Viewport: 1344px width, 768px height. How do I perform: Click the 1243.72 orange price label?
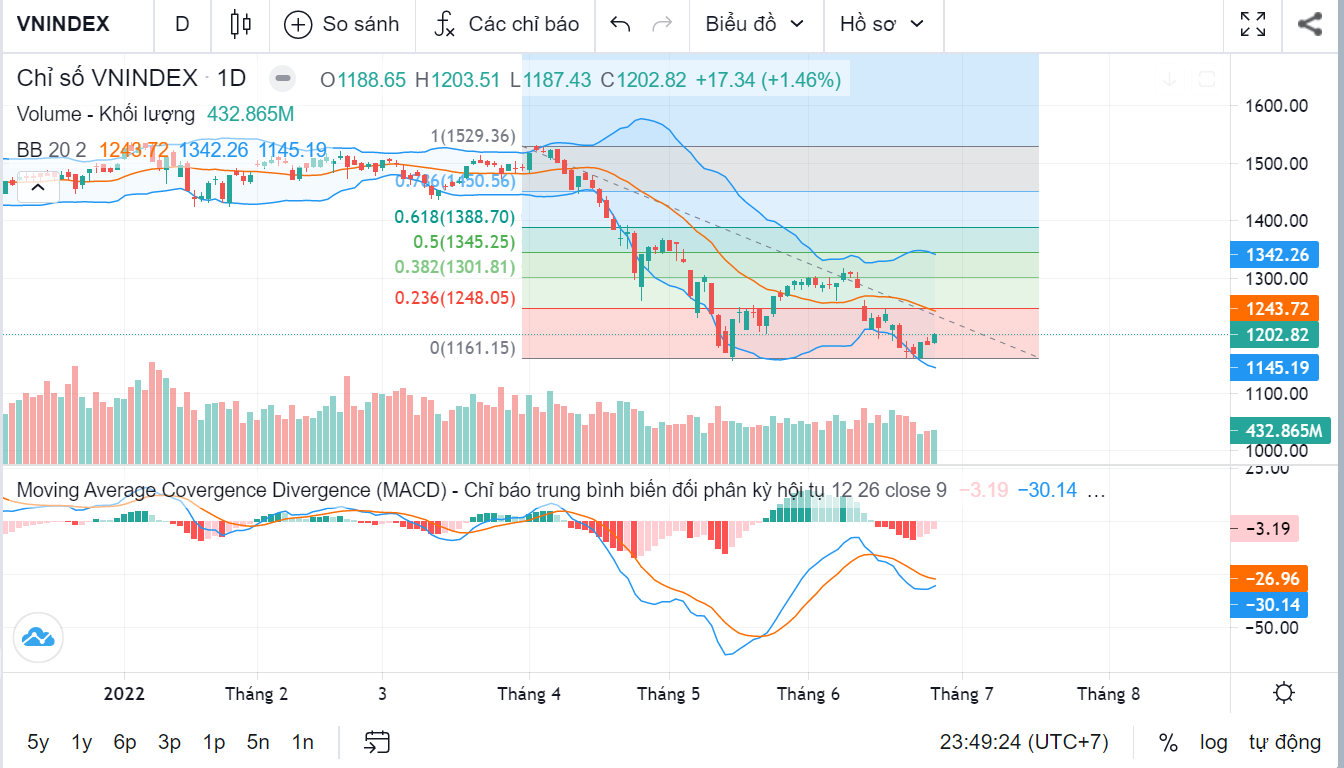point(1276,308)
